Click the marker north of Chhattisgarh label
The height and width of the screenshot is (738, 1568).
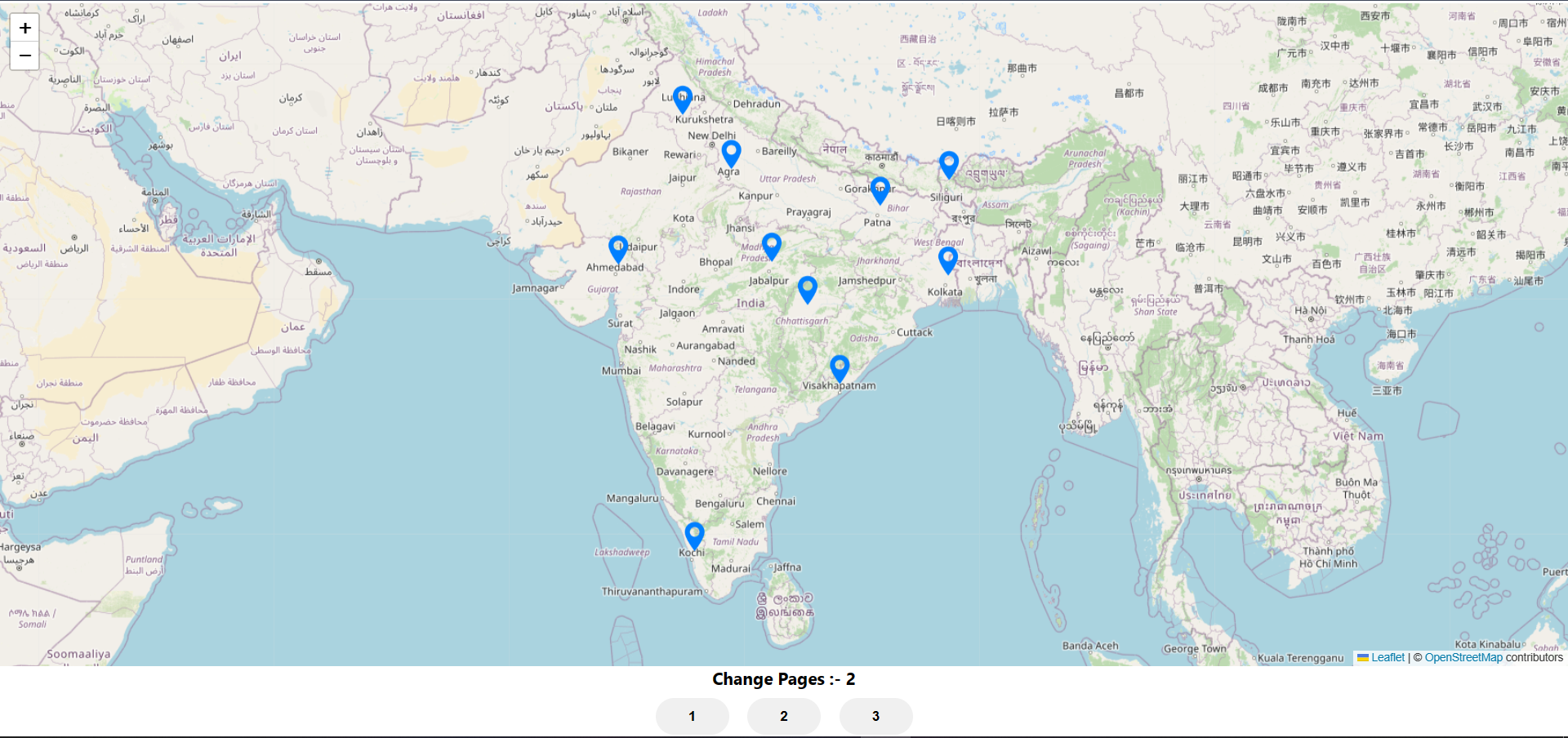808,289
